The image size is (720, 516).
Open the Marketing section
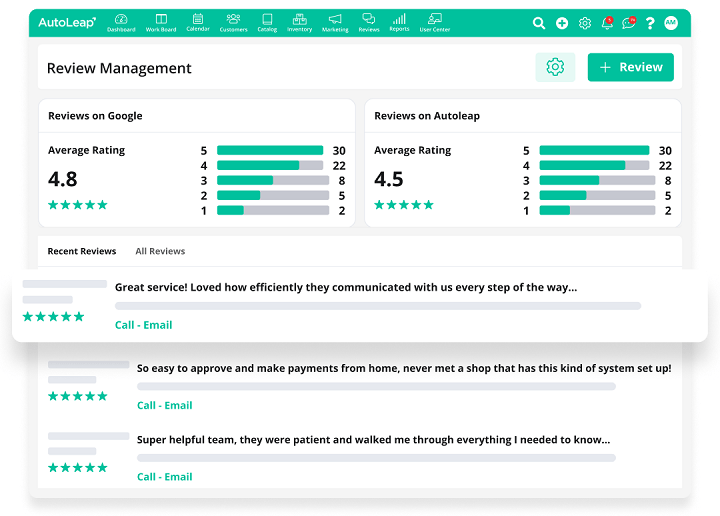pyautogui.click(x=335, y=22)
